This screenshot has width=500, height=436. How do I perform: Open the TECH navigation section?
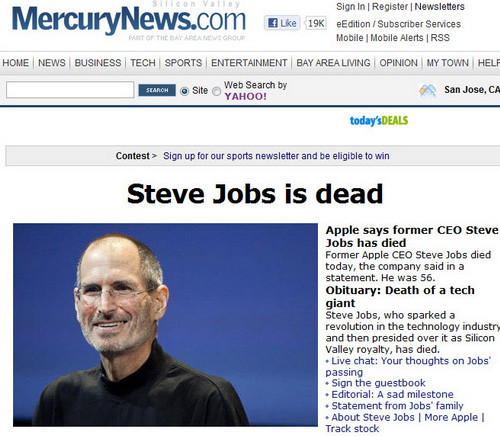coord(143,63)
